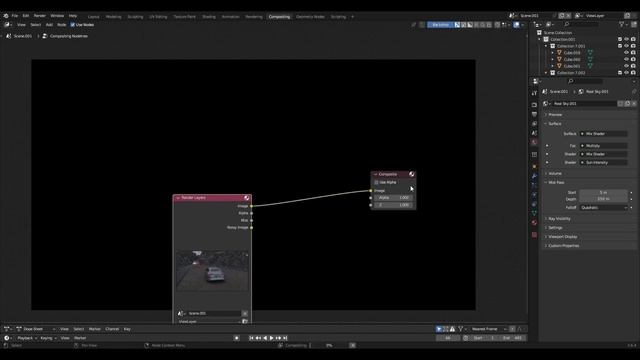This screenshot has width=640, height=360.
Task: Adjust the Composite Alpha value slider
Action: (393, 198)
